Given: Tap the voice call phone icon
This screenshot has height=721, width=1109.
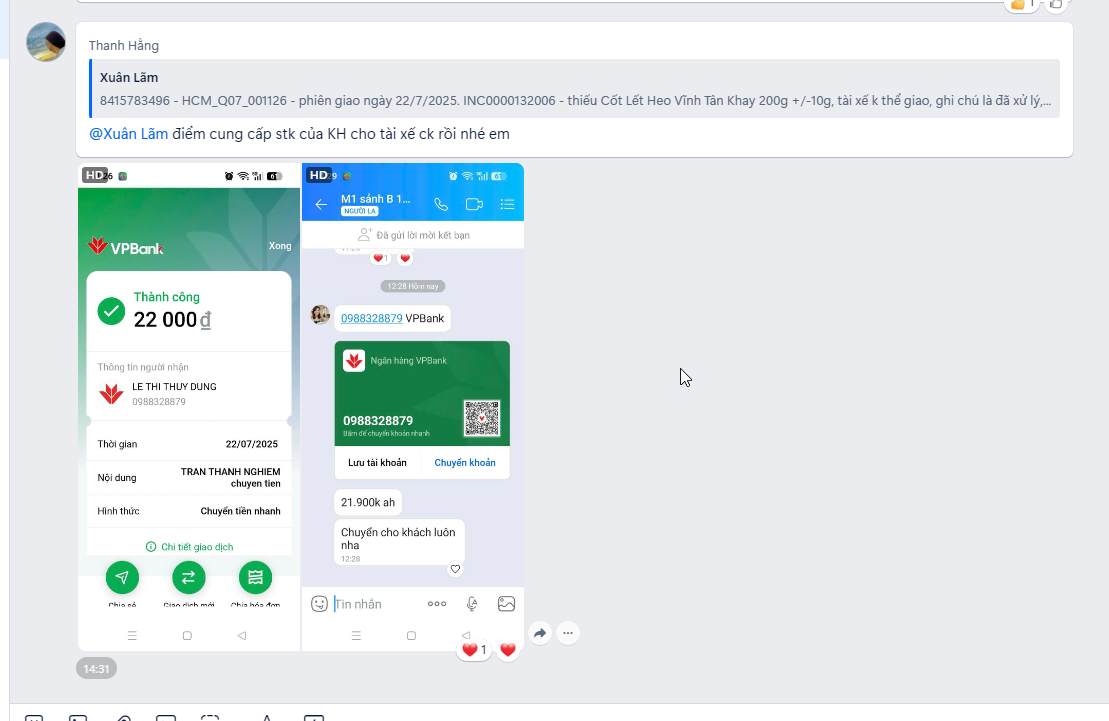Looking at the screenshot, I should [441, 204].
